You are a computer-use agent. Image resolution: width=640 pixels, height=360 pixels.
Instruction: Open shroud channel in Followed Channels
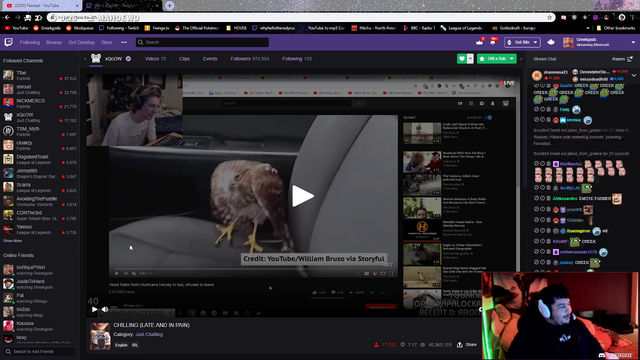40,89
